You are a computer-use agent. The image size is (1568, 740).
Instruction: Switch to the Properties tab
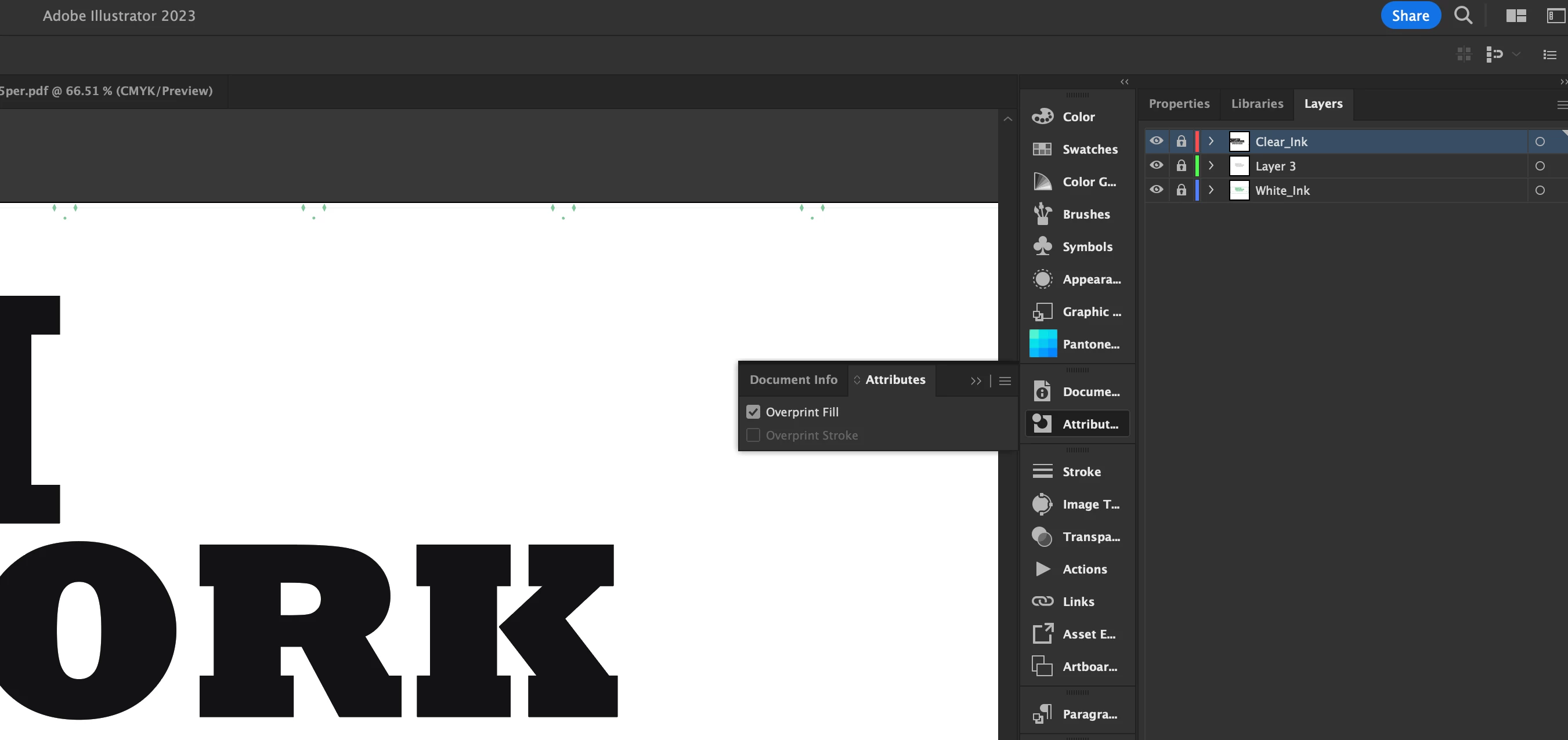coord(1179,103)
